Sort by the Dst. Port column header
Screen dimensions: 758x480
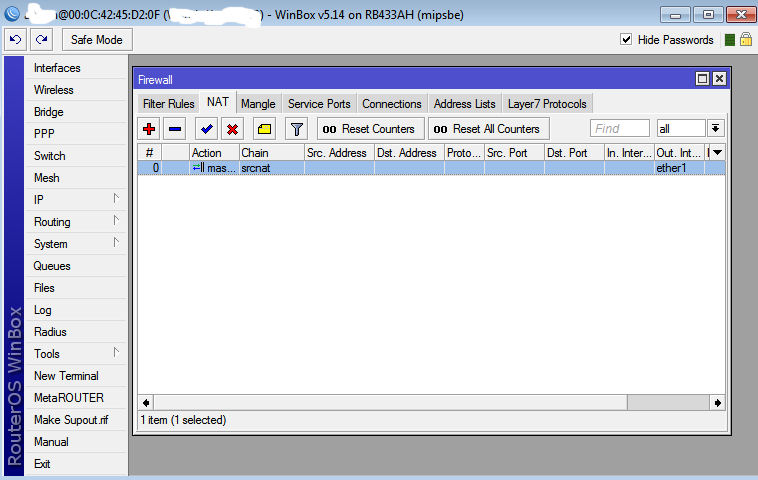(574, 153)
